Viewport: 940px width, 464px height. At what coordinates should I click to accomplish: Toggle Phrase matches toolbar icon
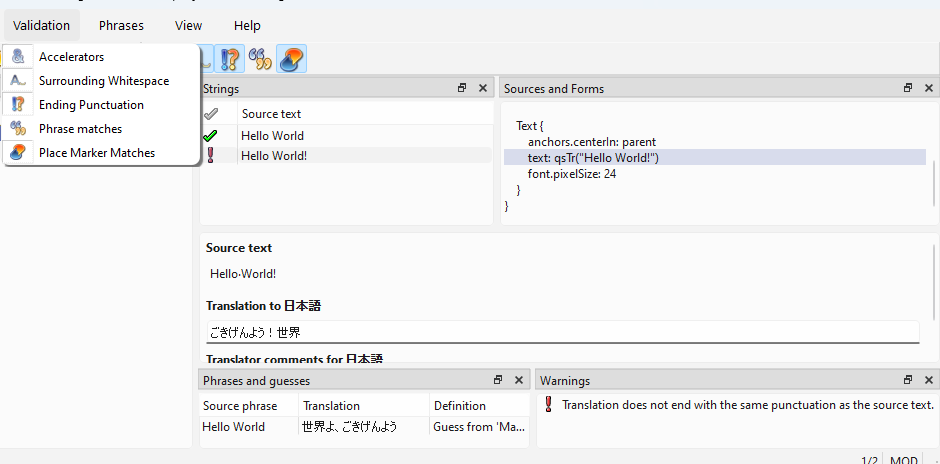tap(260, 59)
